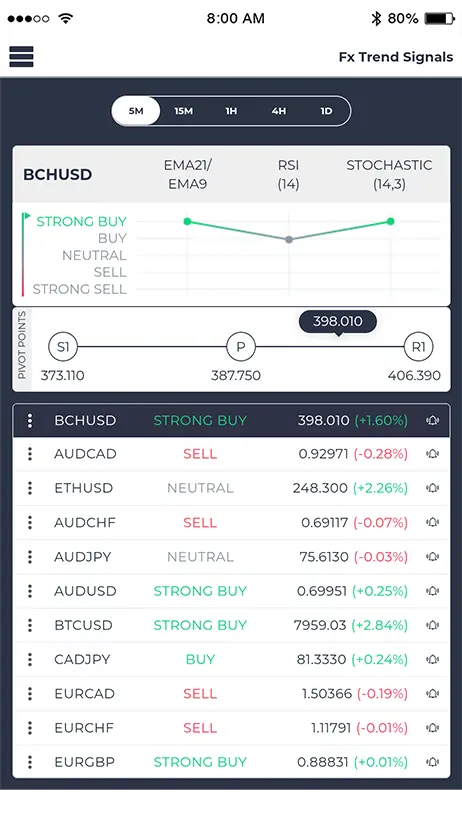Open three-dot options for AUDUSD row

pos(30,591)
